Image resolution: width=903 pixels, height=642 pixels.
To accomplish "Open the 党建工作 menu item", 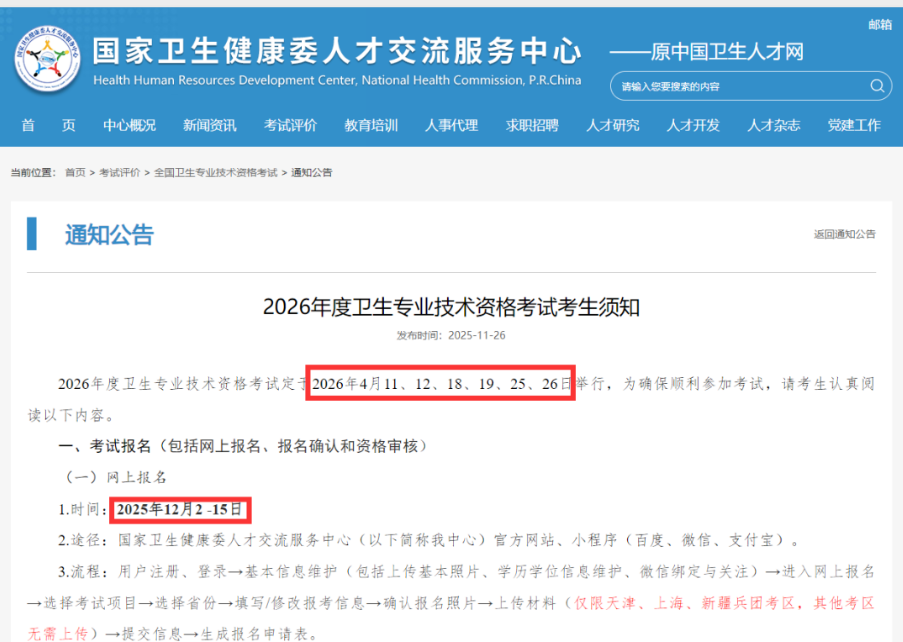I will click(854, 126).
